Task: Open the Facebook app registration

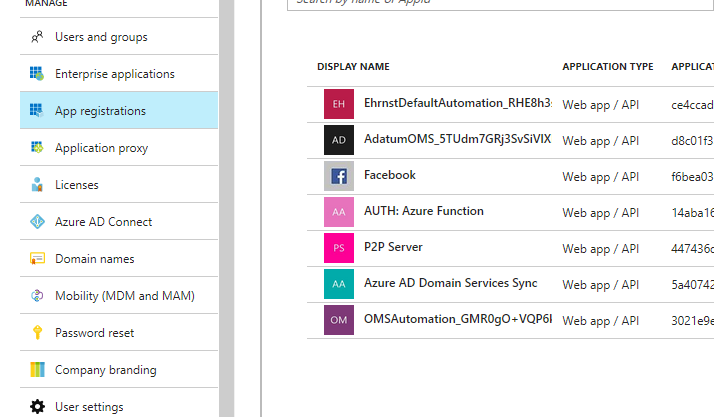Action: [x=390, y=175]
